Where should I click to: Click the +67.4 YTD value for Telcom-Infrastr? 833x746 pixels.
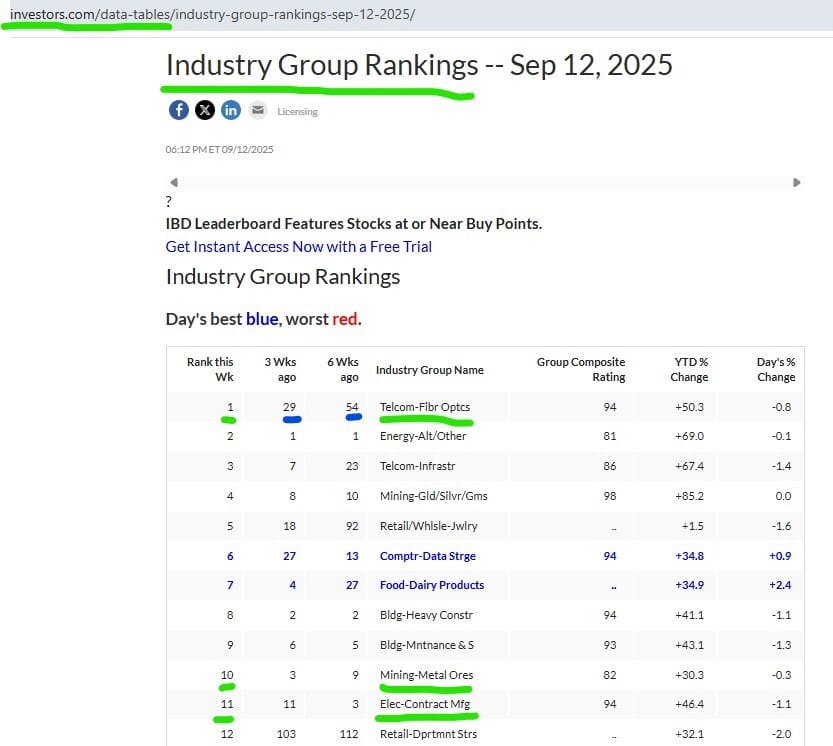[x=690, y=466]
